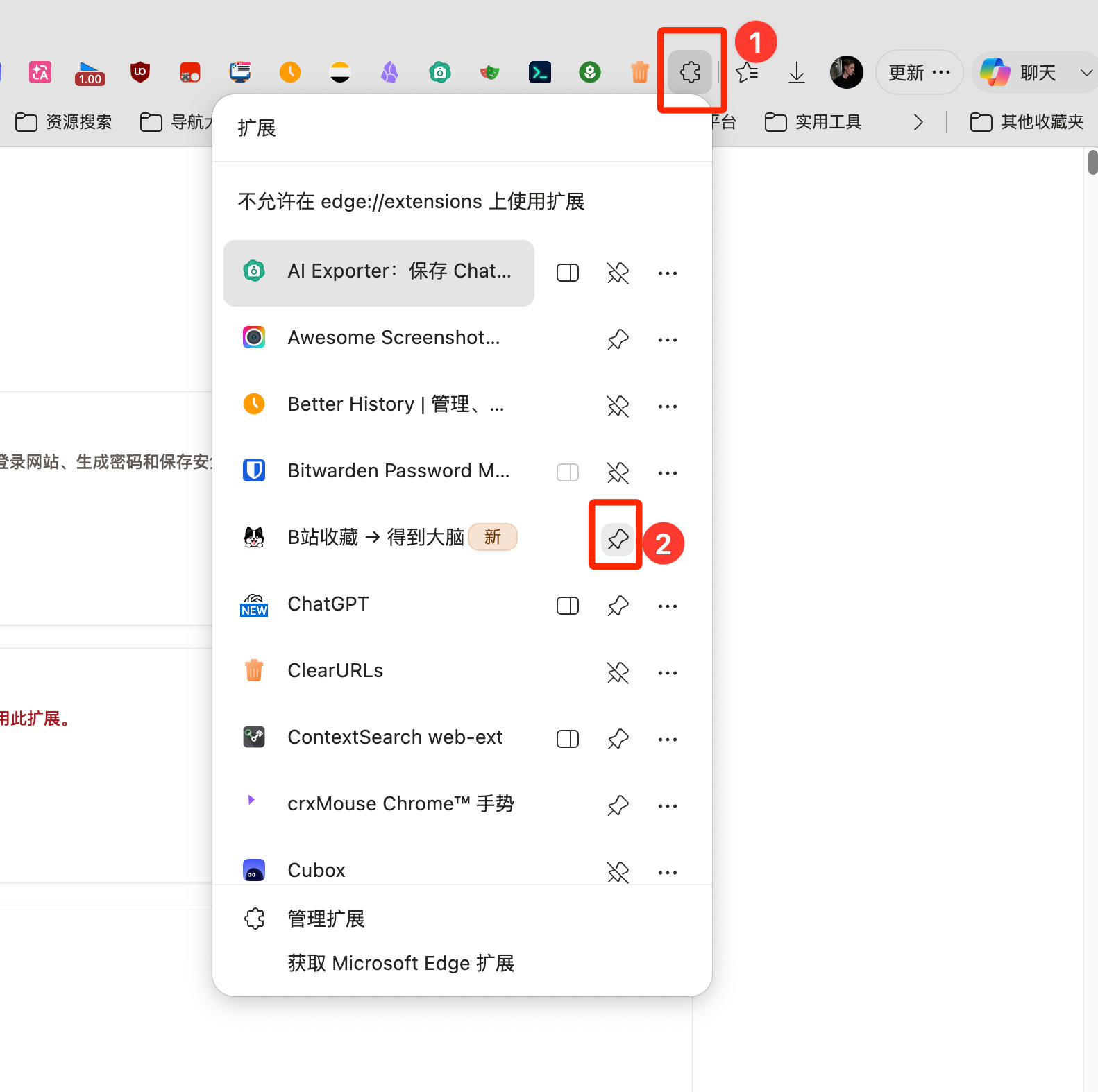
Task: Open the user profile avatar
Action: tap(846, 72)
